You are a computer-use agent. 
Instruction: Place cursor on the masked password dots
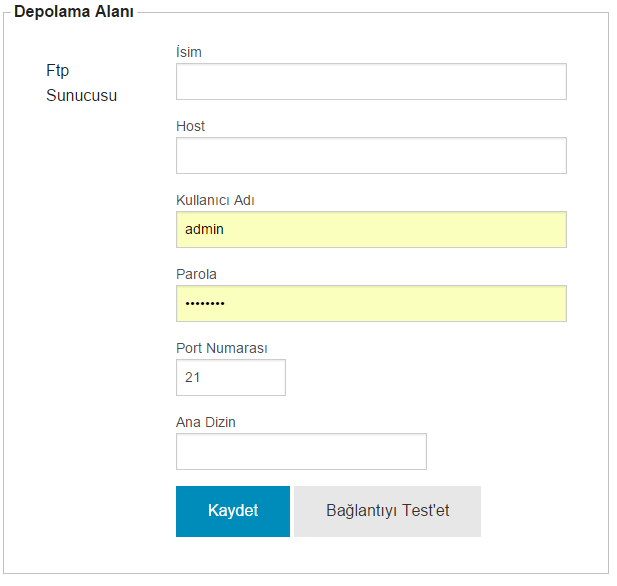(205, 303)
